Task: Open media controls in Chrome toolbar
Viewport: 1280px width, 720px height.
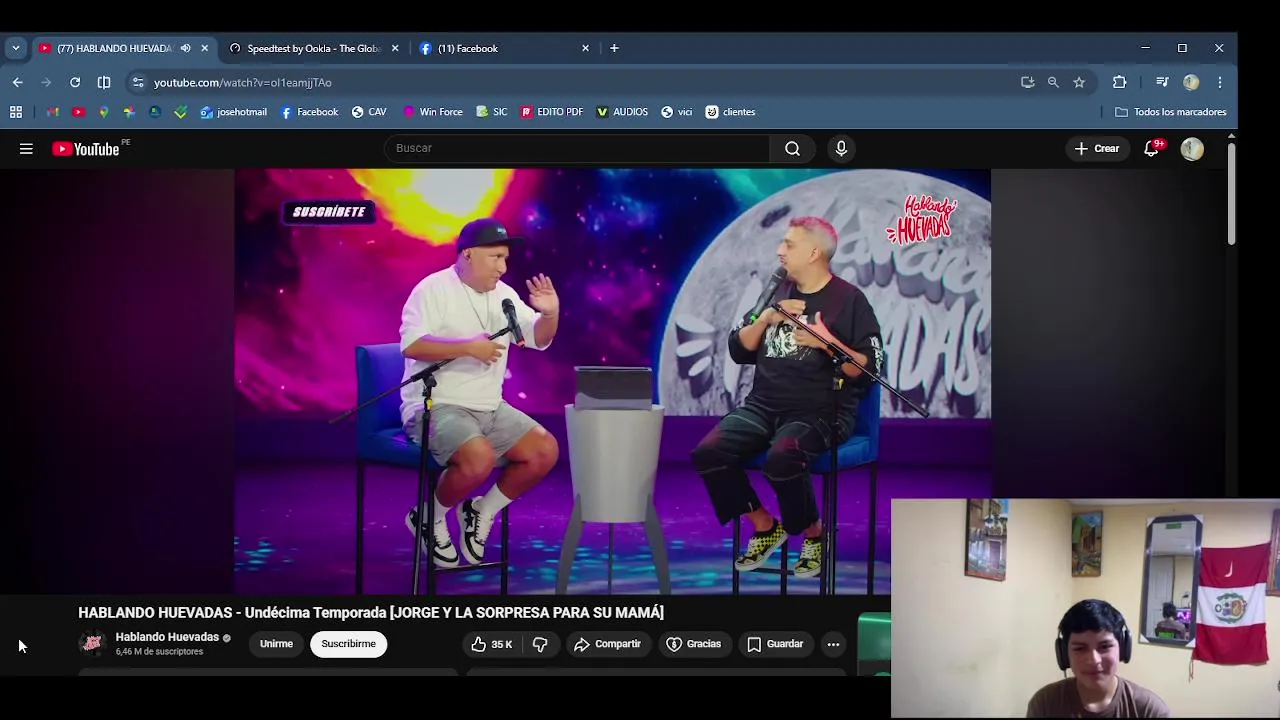Action: tap(1162, 82)
